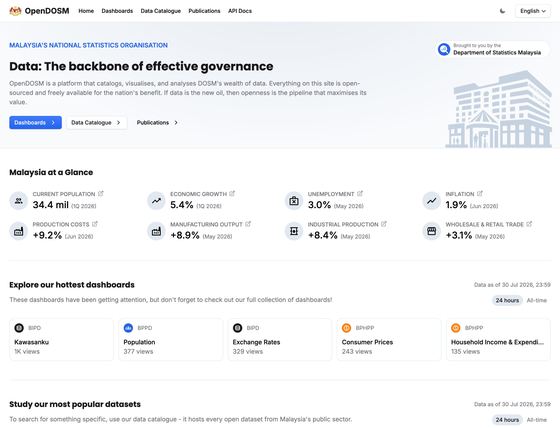Open the Population dashboard card
Image resolution: width=560 pixels, height=428 pixels.
coord(171,339)
